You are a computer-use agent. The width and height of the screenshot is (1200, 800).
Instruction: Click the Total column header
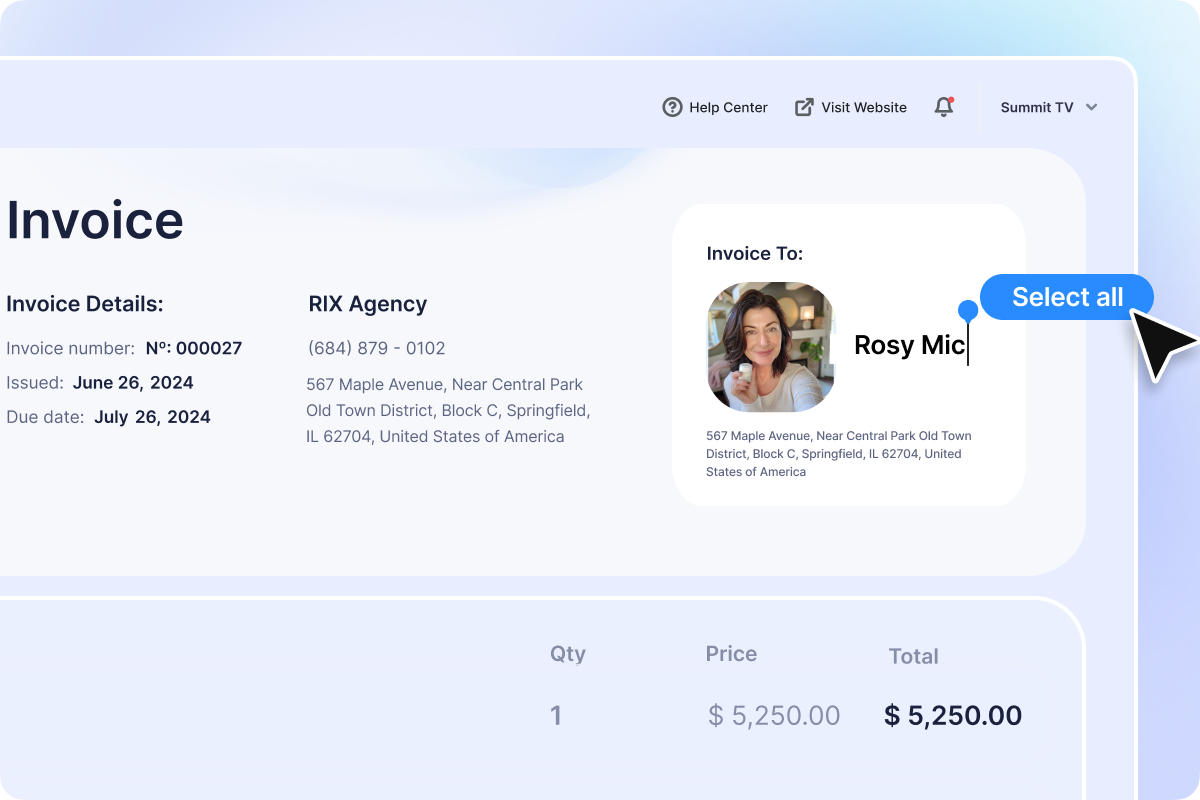(914, 657)
